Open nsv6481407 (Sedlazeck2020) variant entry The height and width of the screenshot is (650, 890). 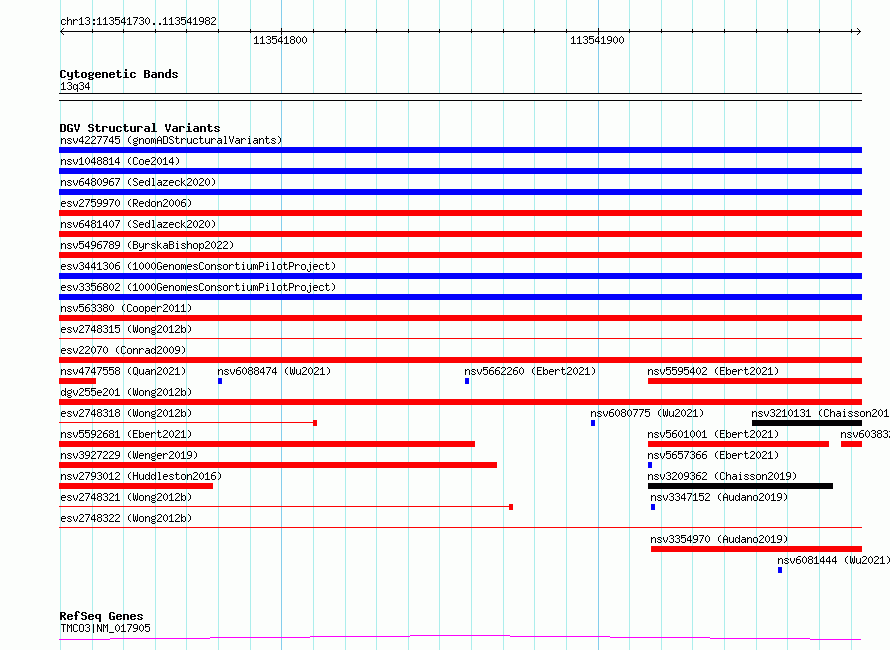138,224
